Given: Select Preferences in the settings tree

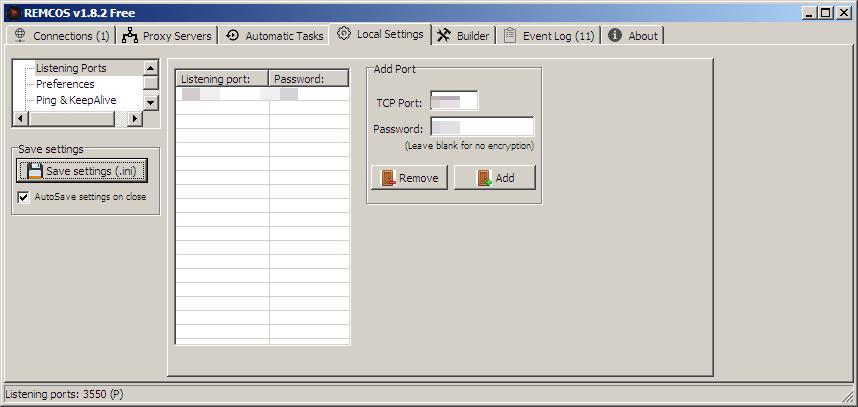Looking at the screenshot, I should click(x=65, y=84).
